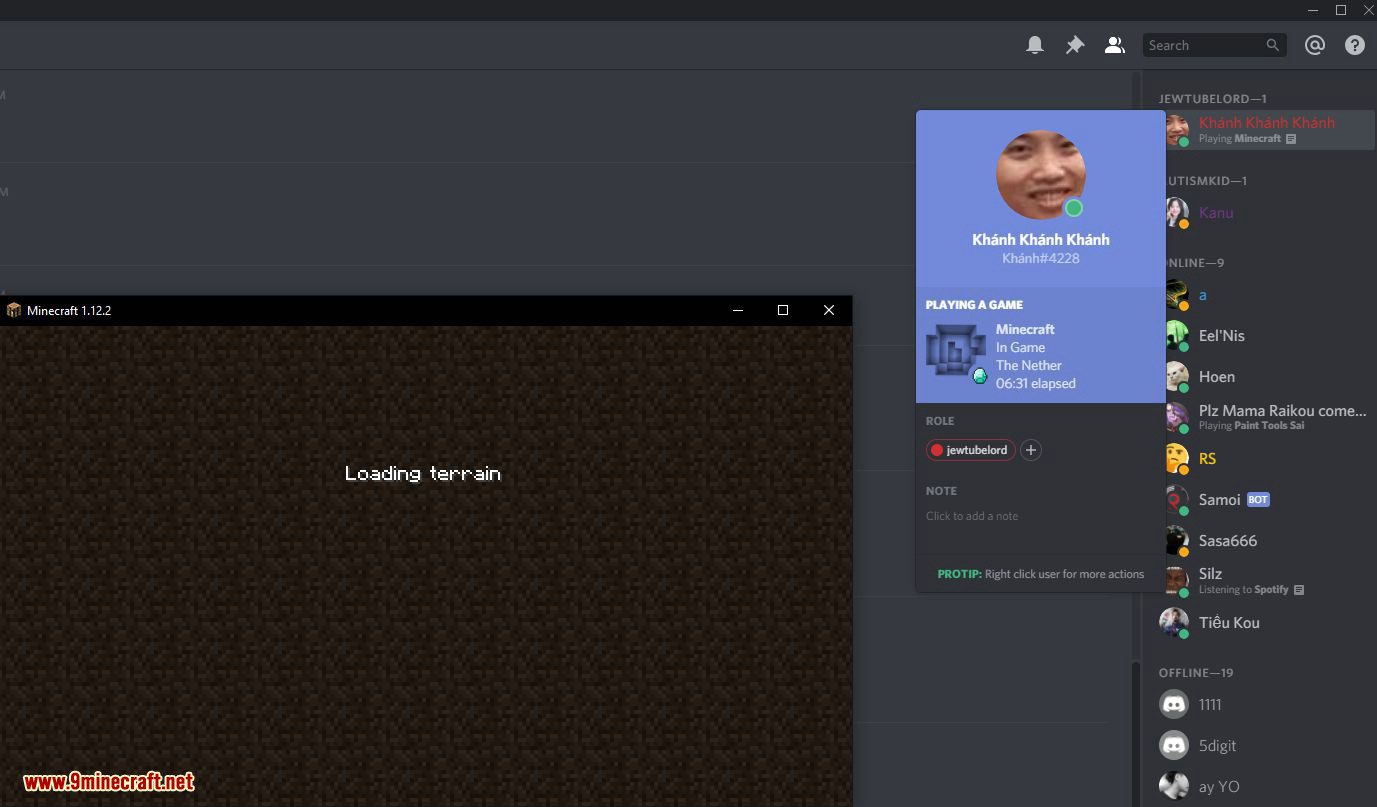Select member Silz listening to Spotify
The image size is (1377, 807).
click(1265, 581)
